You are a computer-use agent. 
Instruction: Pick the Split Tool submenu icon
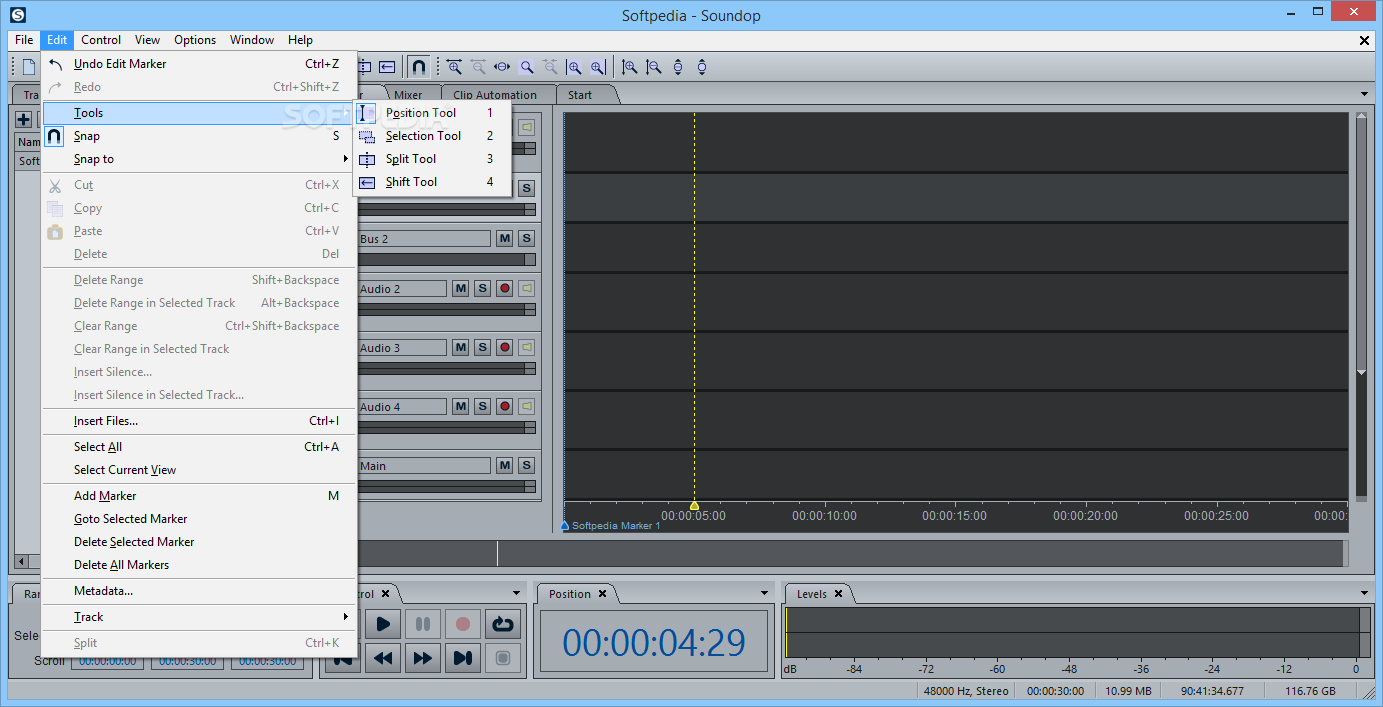tap(367, 159)
